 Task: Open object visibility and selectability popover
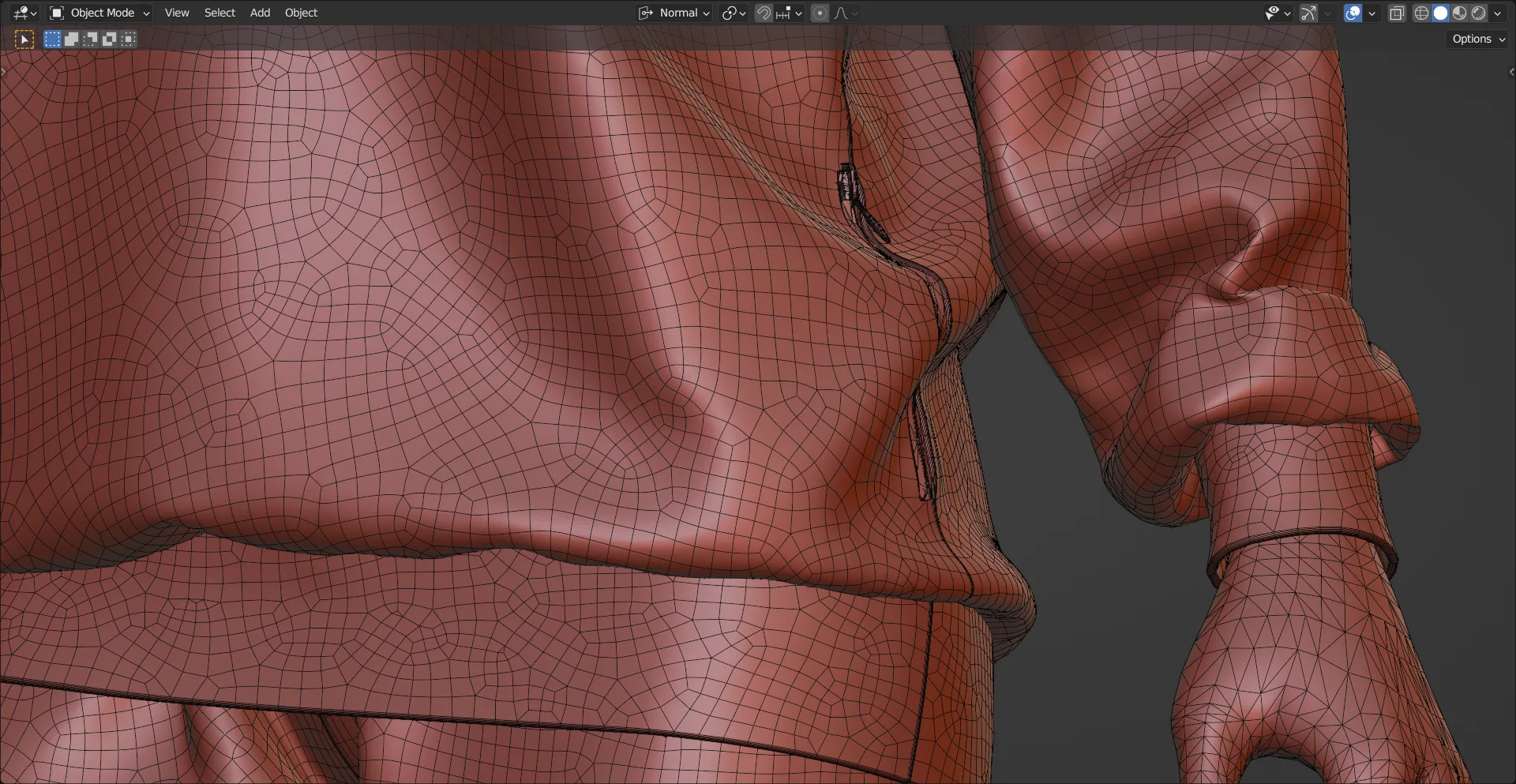pyautogui.click(x=1278, y=13)
